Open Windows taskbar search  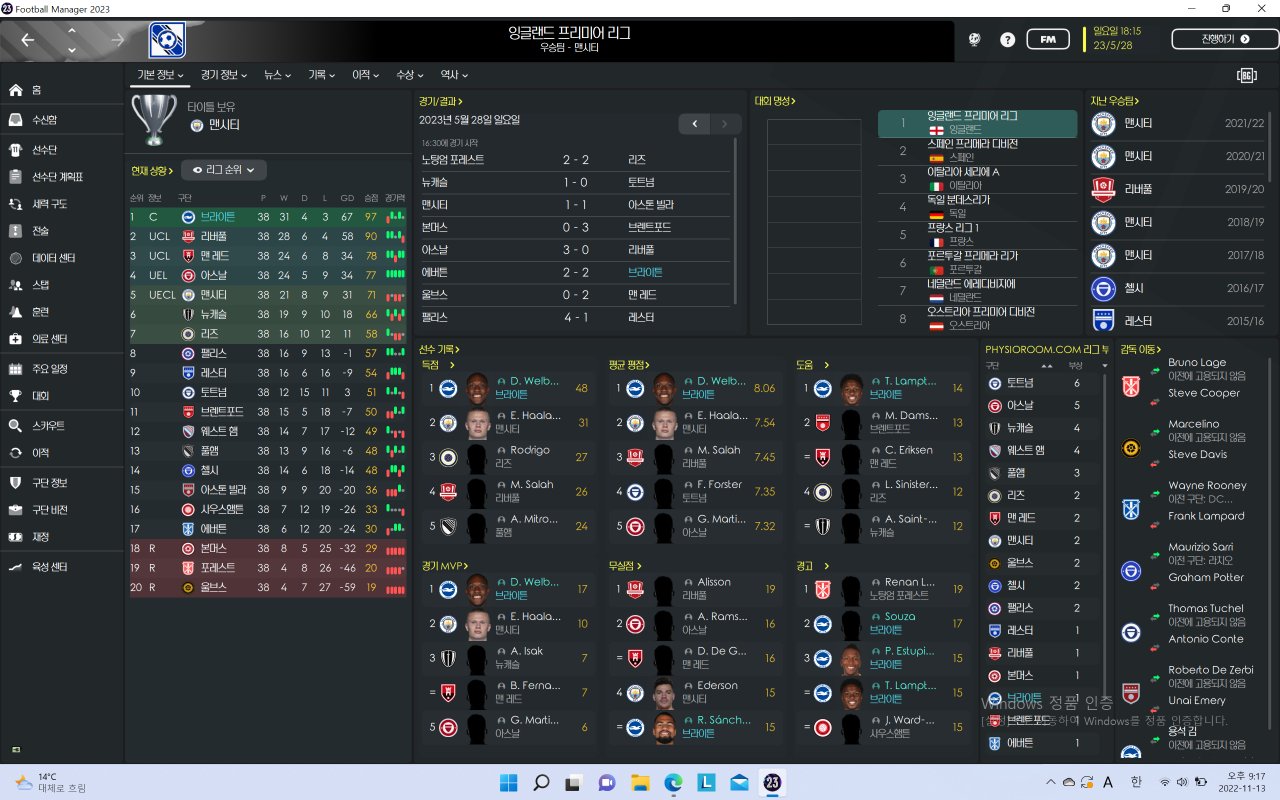click(x=541, y=782)
